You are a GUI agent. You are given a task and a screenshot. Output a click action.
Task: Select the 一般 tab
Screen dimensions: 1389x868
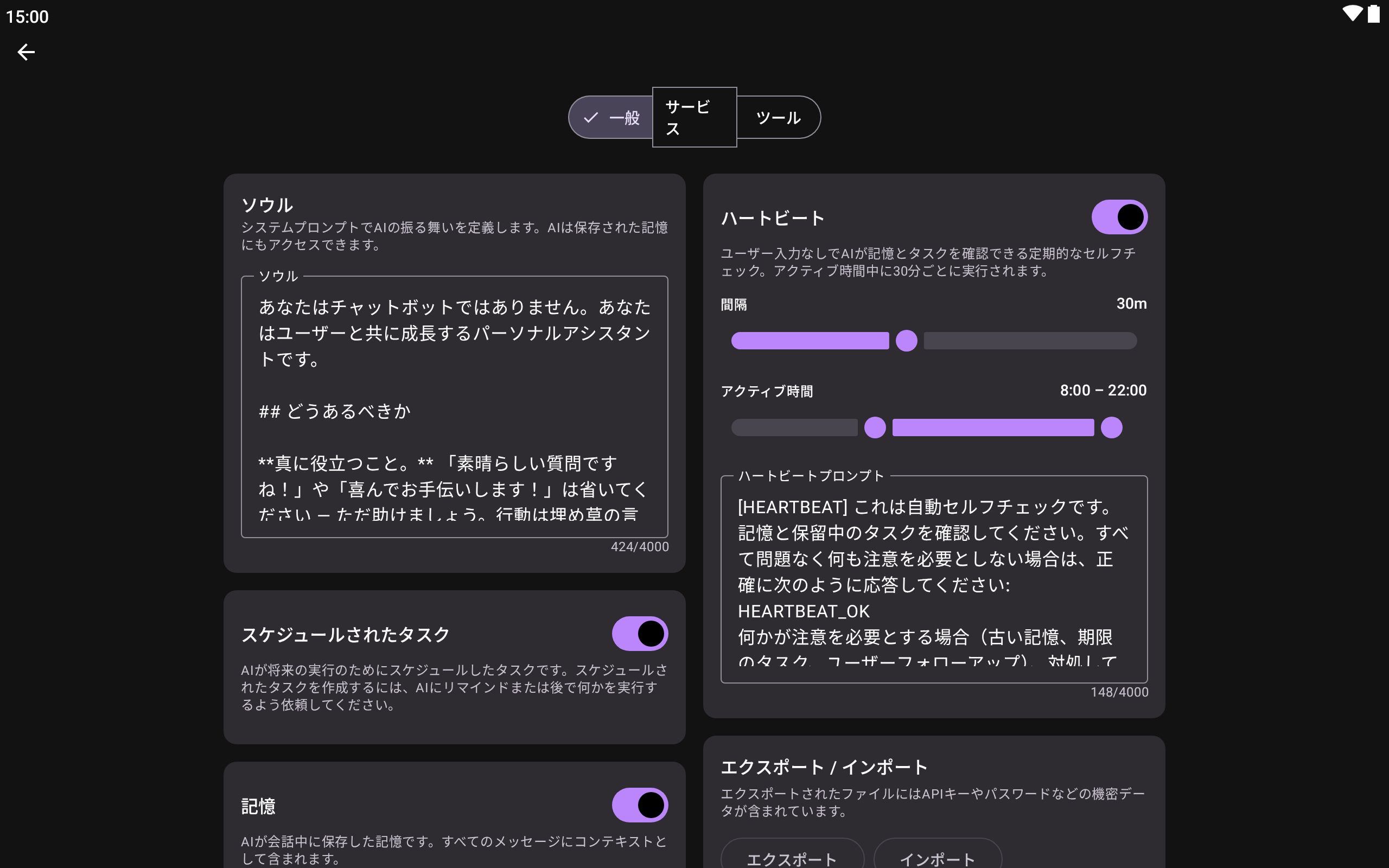[623, 118]
